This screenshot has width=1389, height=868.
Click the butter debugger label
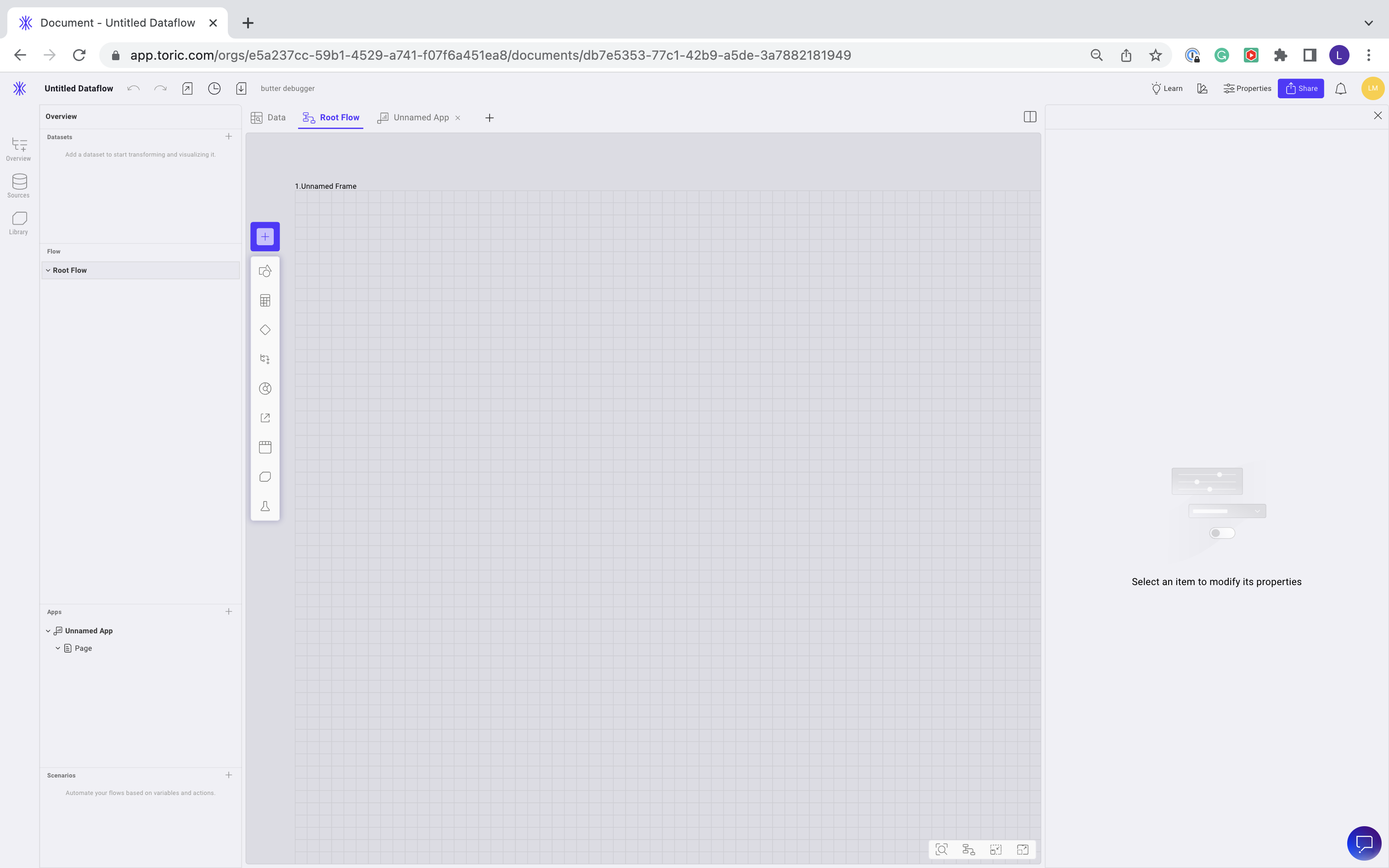click(x=288, y=88)
